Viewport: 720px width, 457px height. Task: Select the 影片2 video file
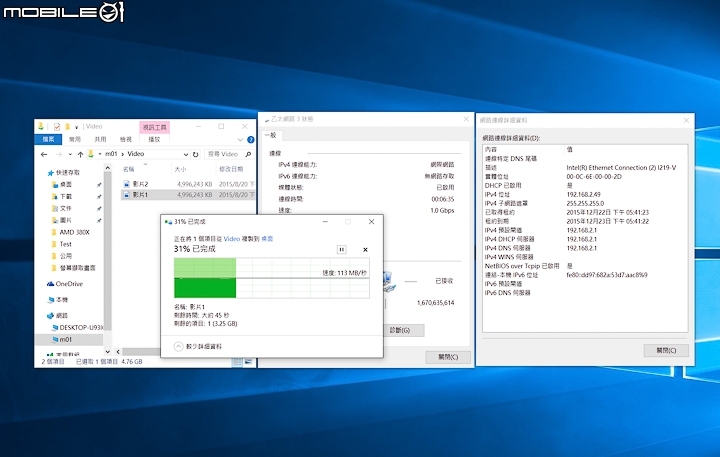tap(141, 184)
